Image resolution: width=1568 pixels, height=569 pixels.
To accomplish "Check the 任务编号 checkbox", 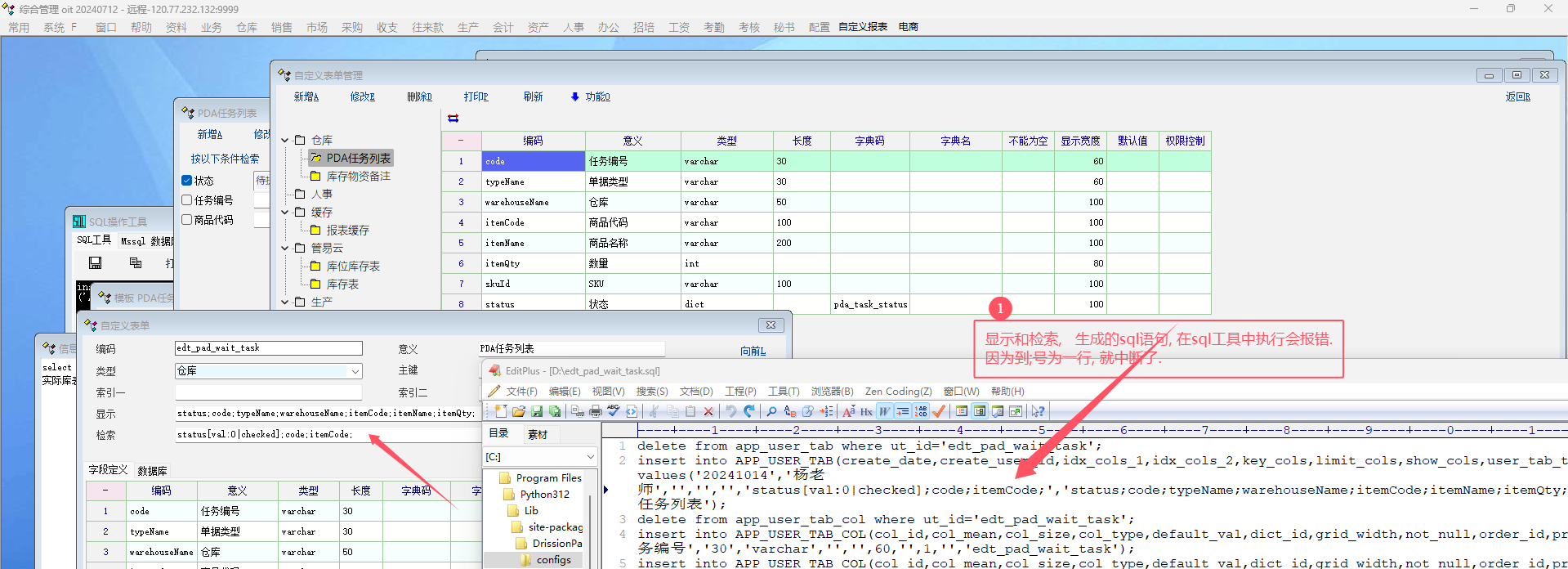I will (x=187, y=200).
